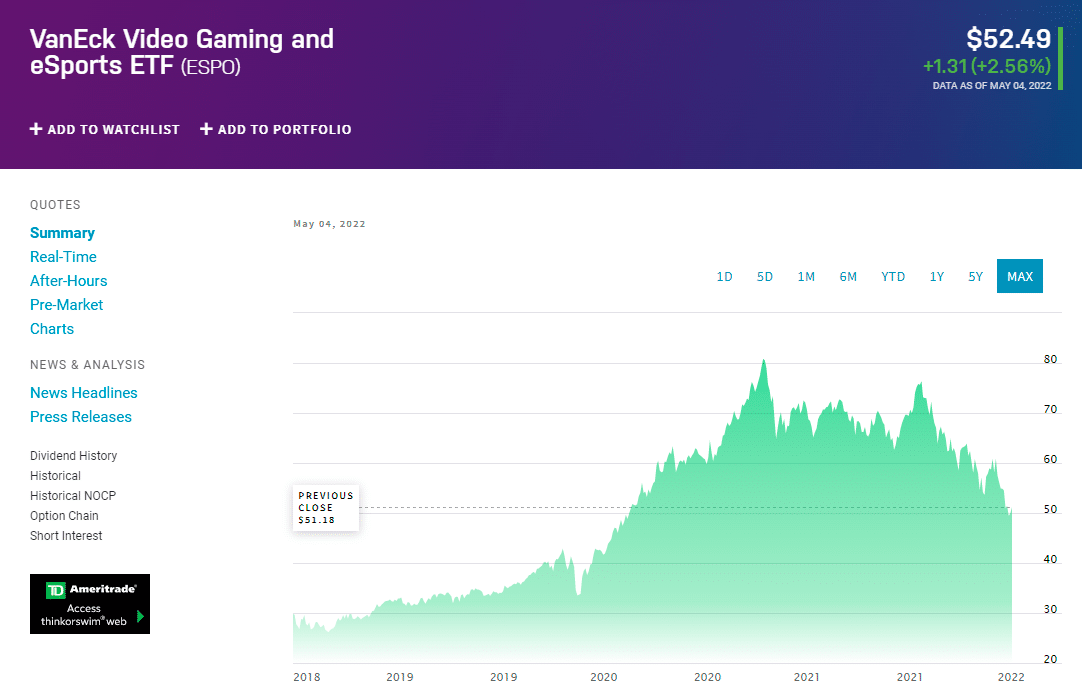Open News Headlines

point(83,393)
